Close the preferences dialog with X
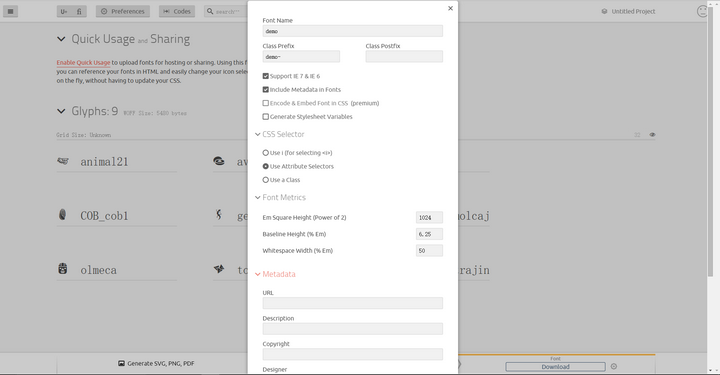Image resolution: width=720 pixels, height=375 pixels. coord(450,8)
